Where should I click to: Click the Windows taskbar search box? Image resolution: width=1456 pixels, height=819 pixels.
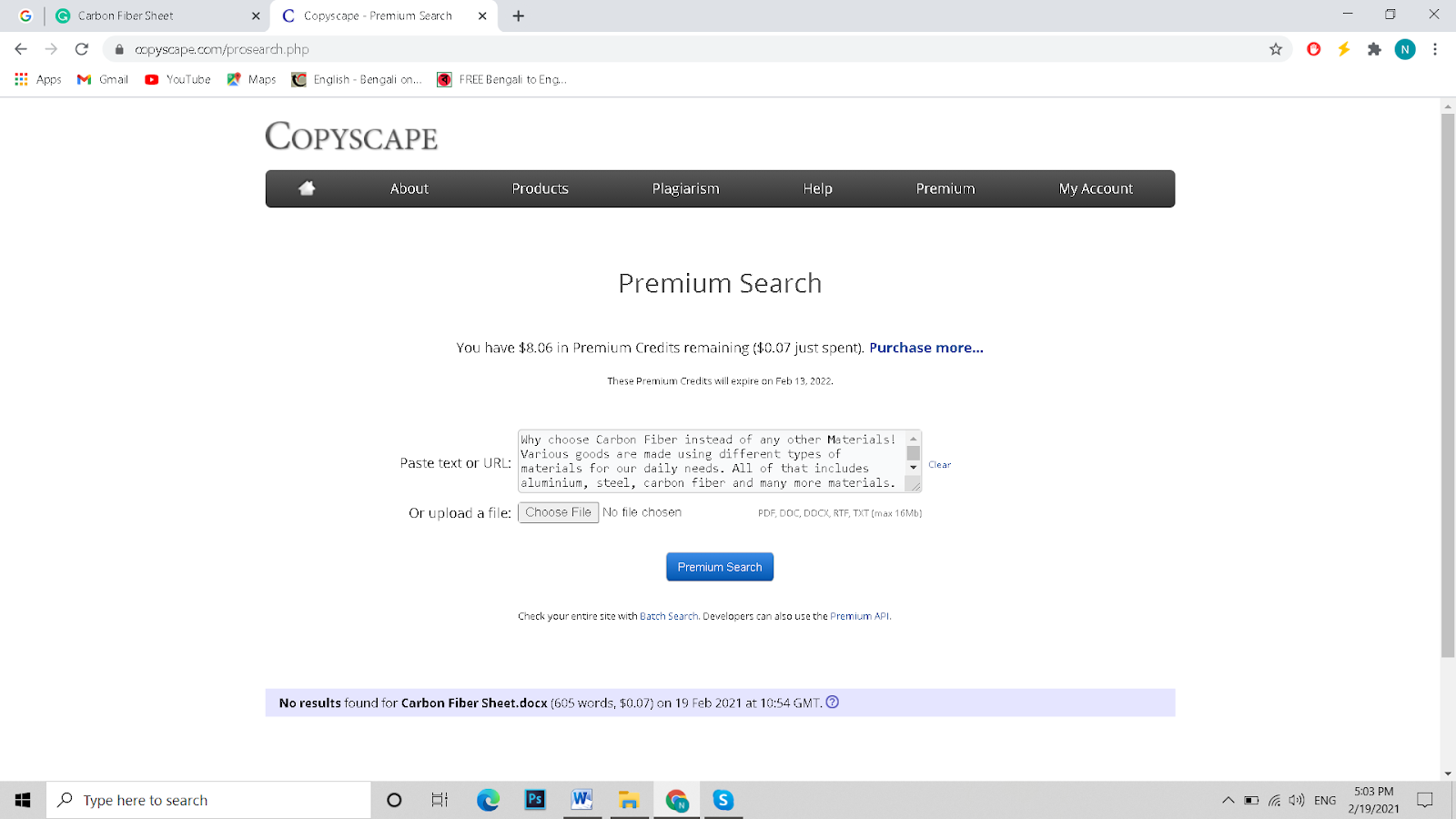point(208,800)
